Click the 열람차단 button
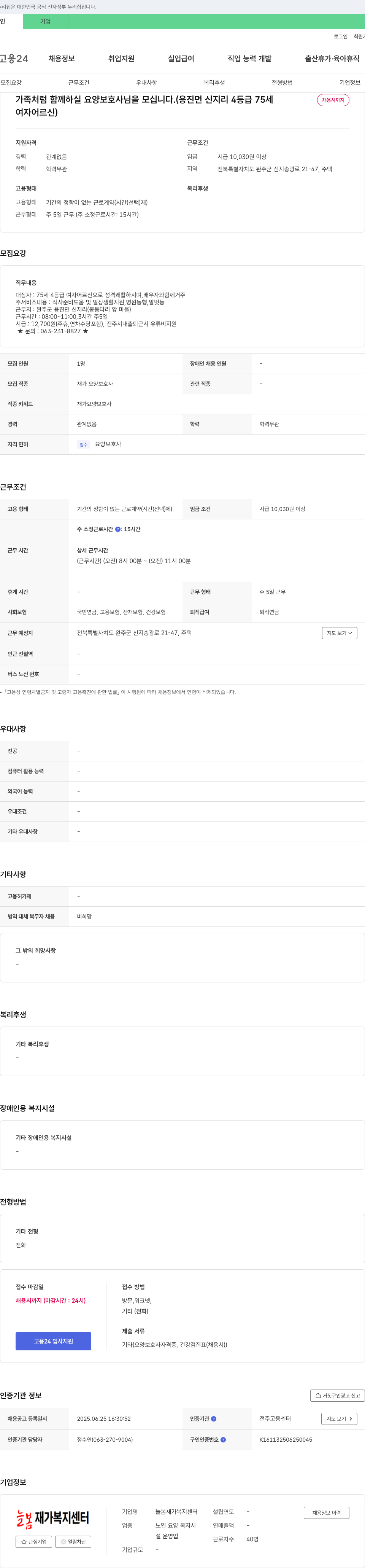 coord(73,1542)
